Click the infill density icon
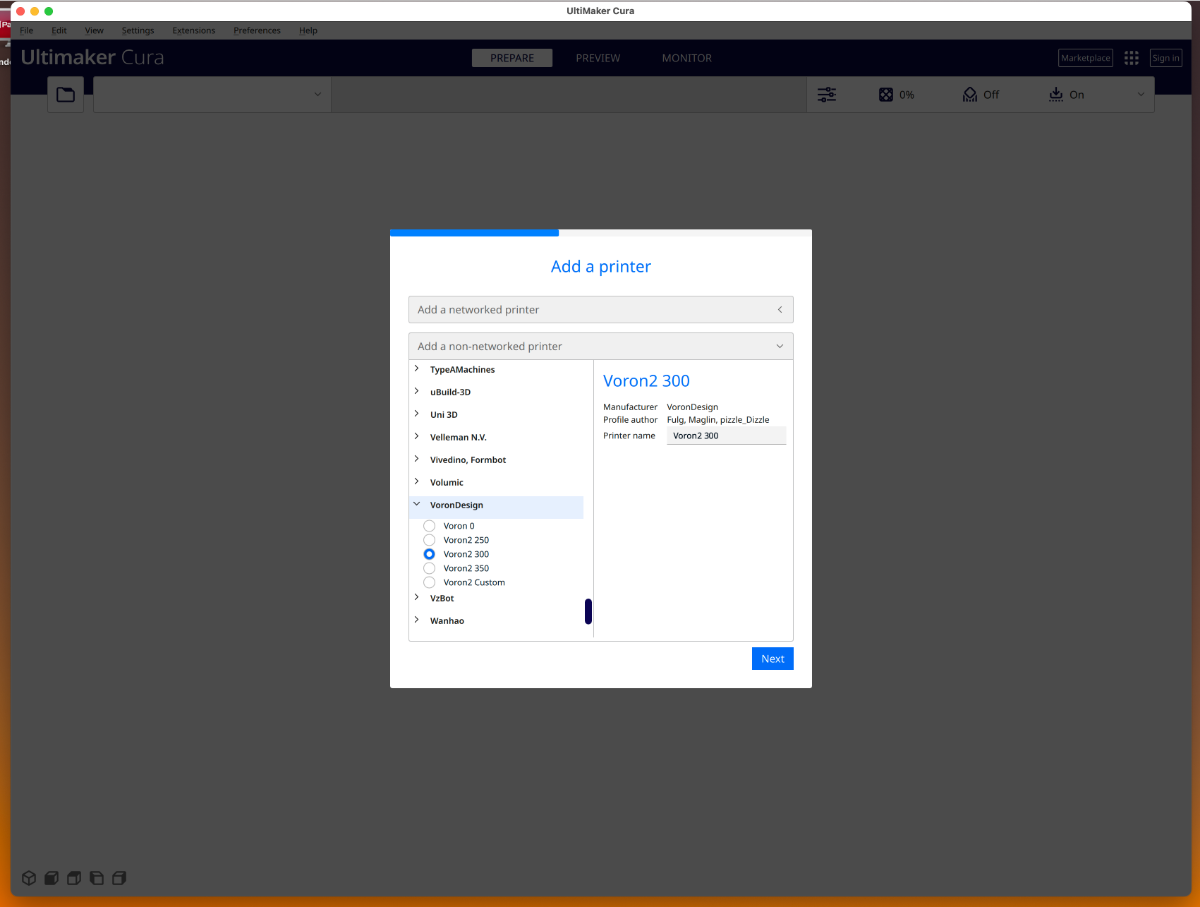This screenshot has height=907, width=1200. (x=886, y=94)
